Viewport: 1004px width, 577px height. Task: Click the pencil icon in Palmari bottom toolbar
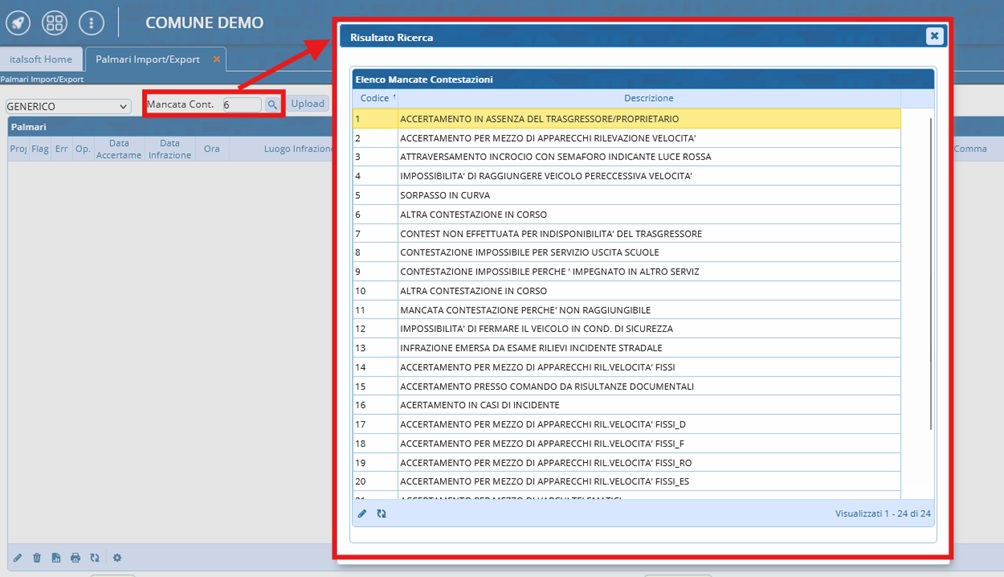[x=17, y=558]
